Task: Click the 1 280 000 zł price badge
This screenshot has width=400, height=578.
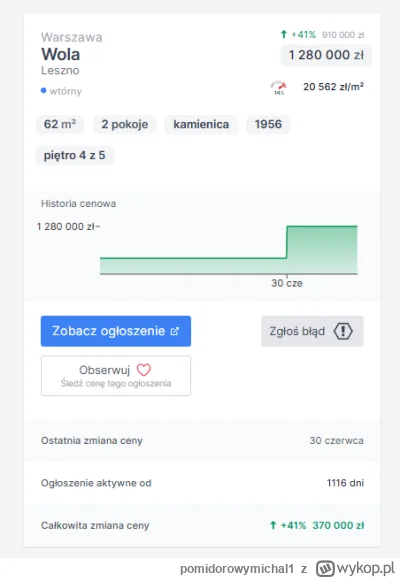Action: (326, 55)
